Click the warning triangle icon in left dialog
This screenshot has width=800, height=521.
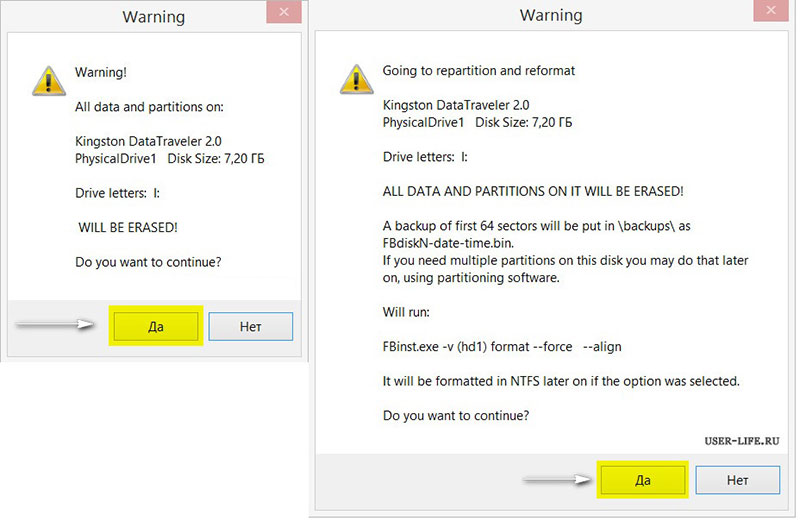pyautogui.click(x=49, y=81)
